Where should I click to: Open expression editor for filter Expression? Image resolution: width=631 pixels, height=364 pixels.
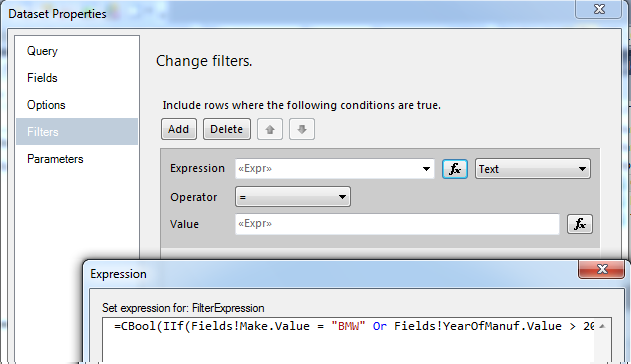coord(455,169)
